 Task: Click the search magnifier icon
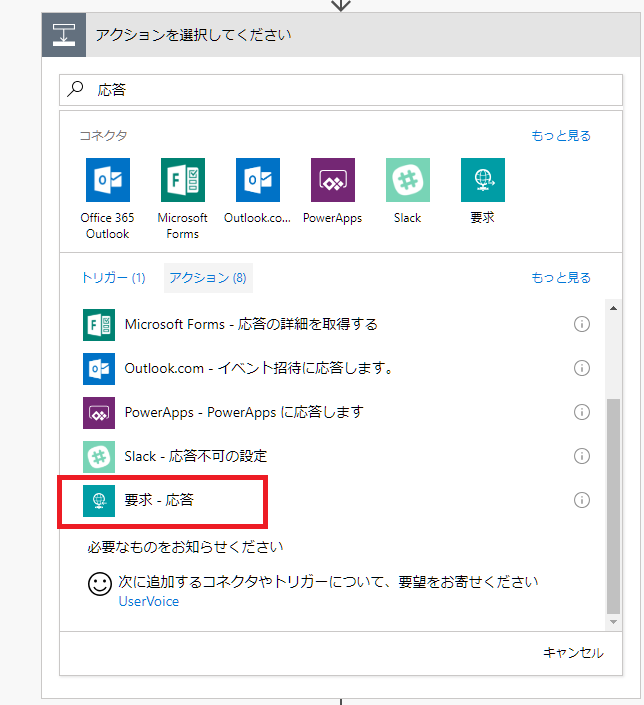pyautogui.click(x=75, y=89)
